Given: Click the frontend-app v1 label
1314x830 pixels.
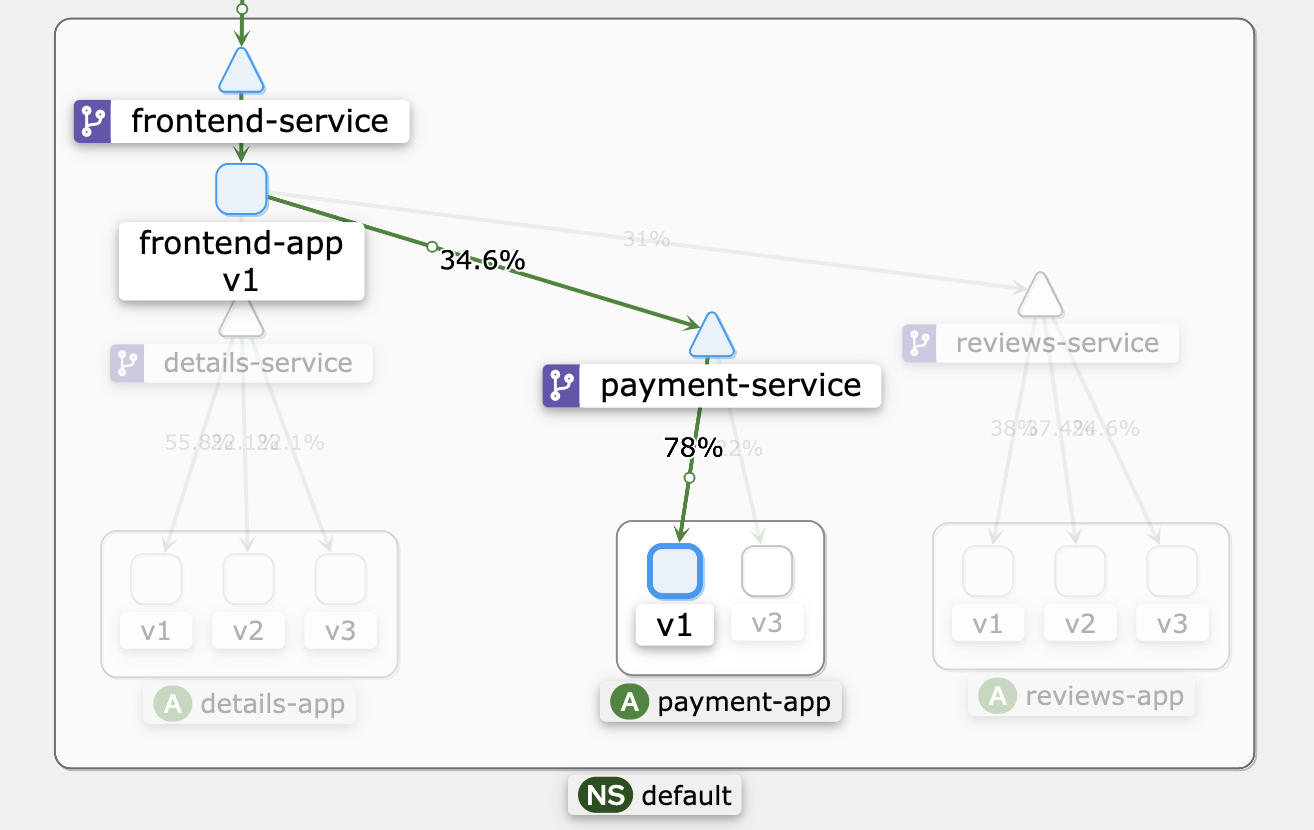Looking at the screenshot, I should click(x=241, y=261).
